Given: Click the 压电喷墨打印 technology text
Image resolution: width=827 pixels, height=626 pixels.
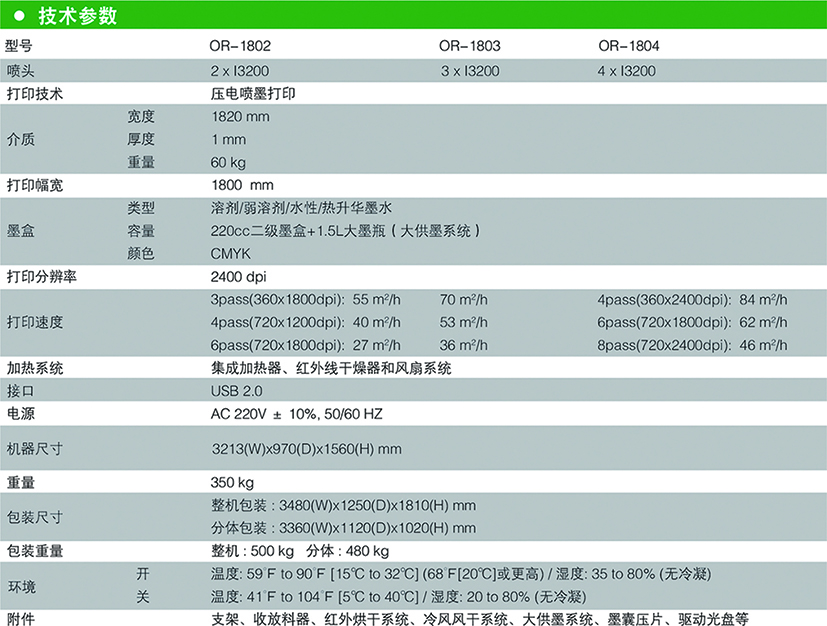Looking at the screenshot, I should click(253, 93).
